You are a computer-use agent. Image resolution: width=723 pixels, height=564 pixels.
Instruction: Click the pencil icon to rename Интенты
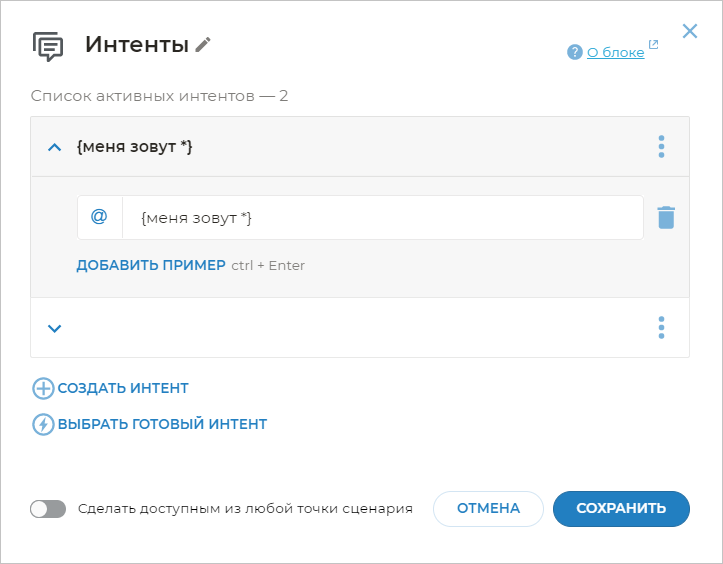coord(204,44)
